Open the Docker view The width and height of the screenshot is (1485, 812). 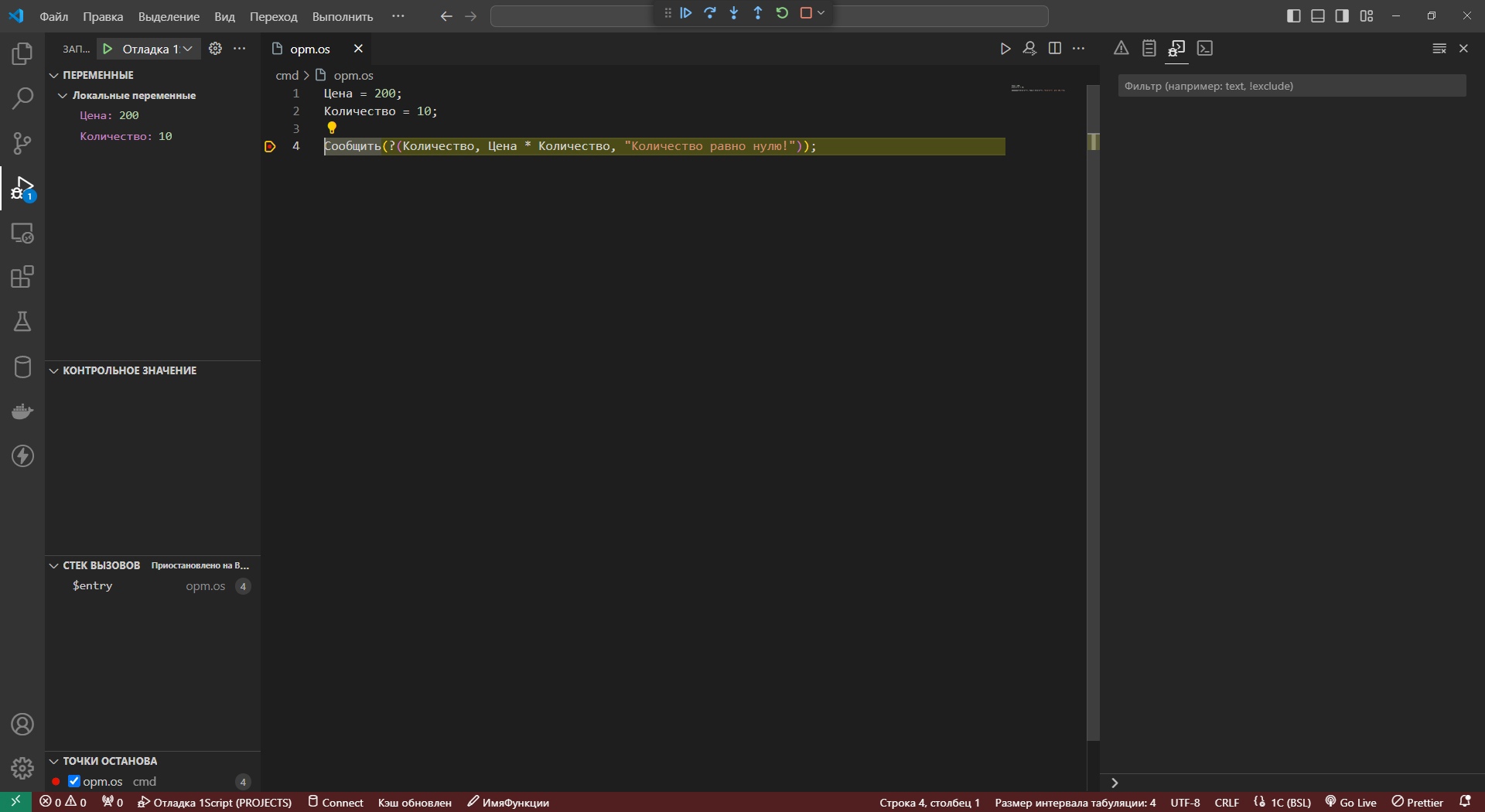tap(22, 411)
